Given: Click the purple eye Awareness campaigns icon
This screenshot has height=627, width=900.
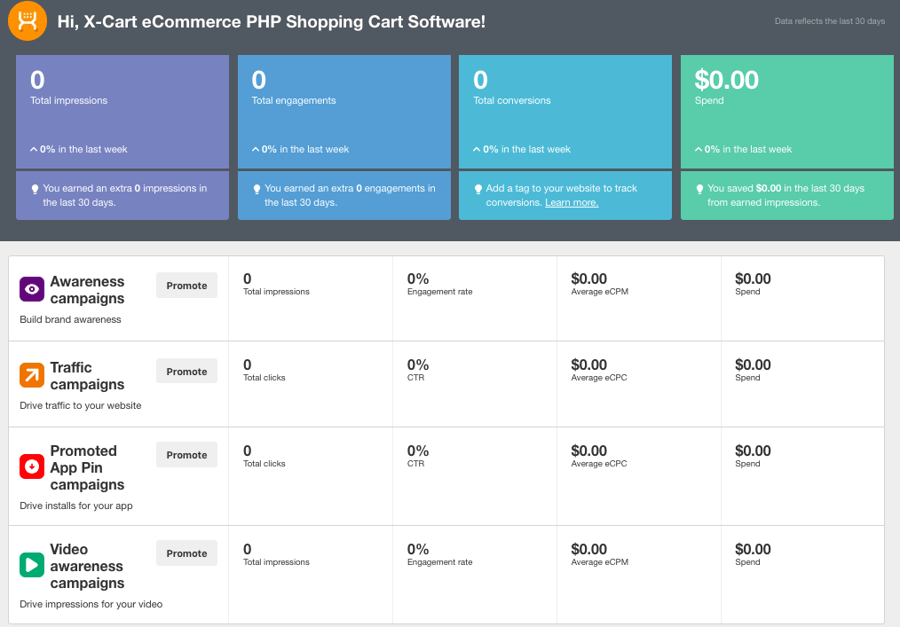Looking at the screenshot, I should [32, 289].
